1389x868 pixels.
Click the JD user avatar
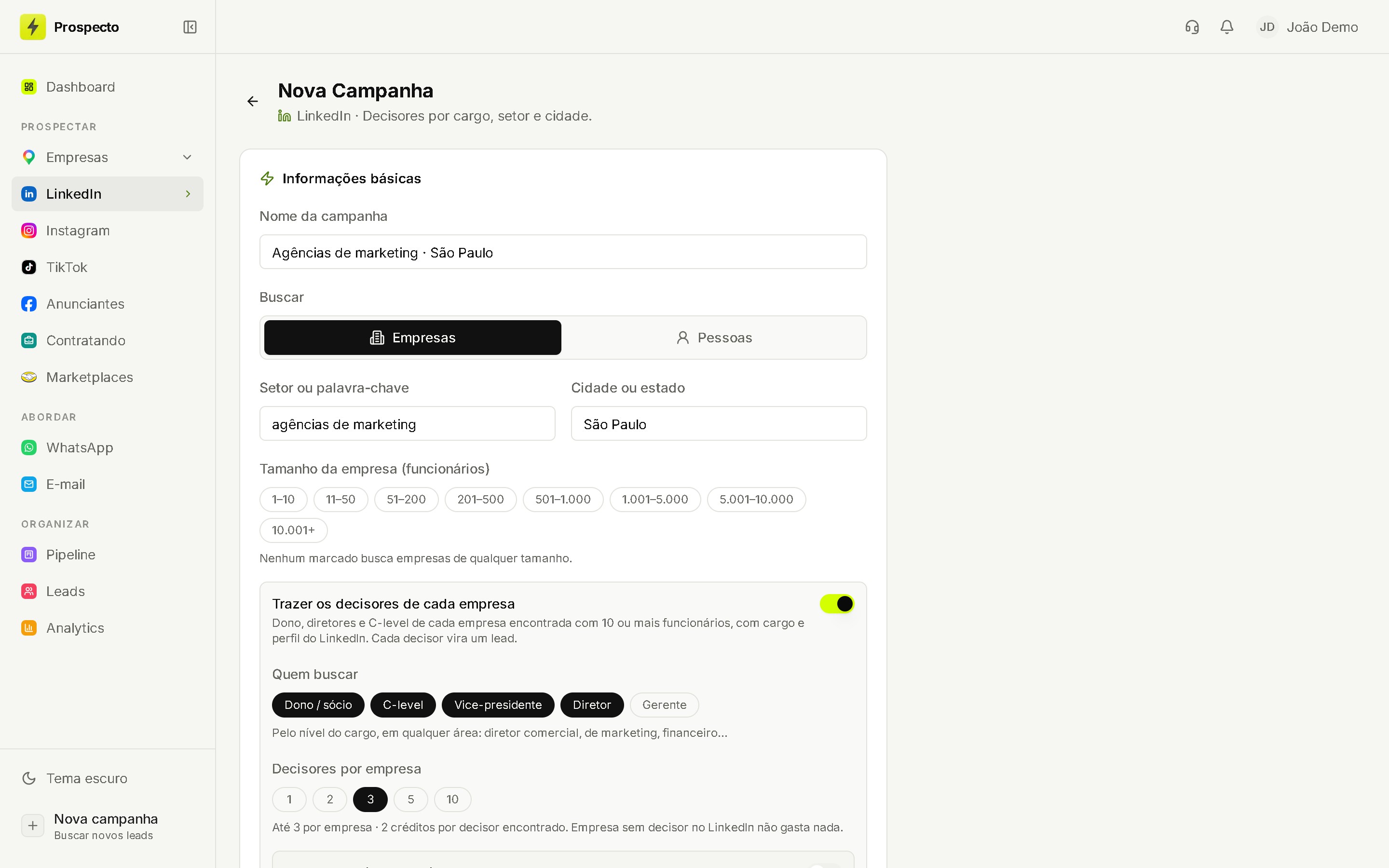(x=1267, y=27)
